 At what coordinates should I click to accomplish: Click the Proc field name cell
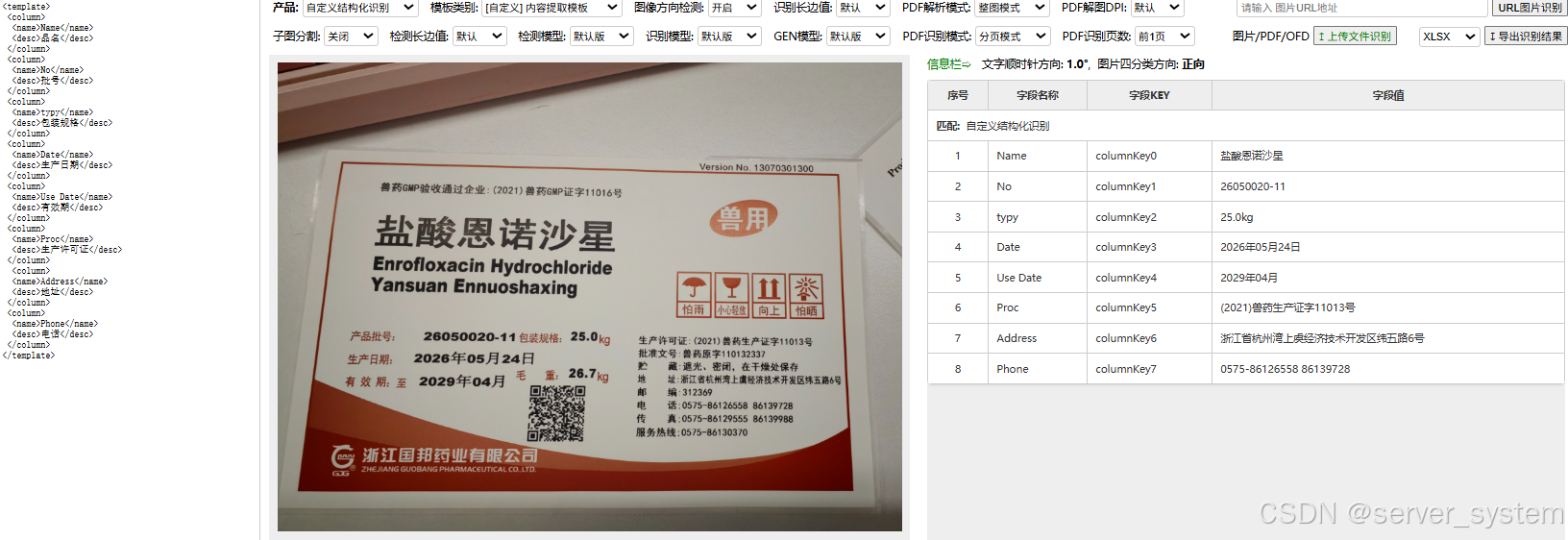pyautogui.click(x=1038, y=307)
